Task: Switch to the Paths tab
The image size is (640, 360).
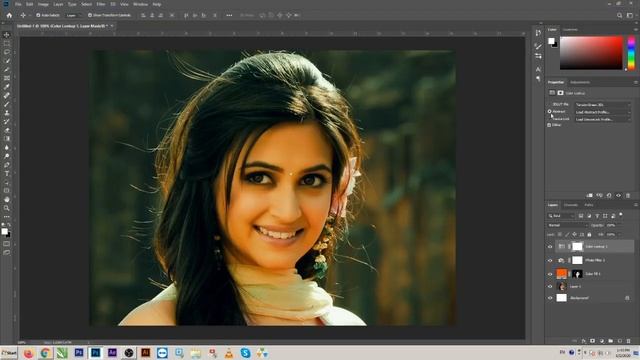Action: [x=589, y=205]
